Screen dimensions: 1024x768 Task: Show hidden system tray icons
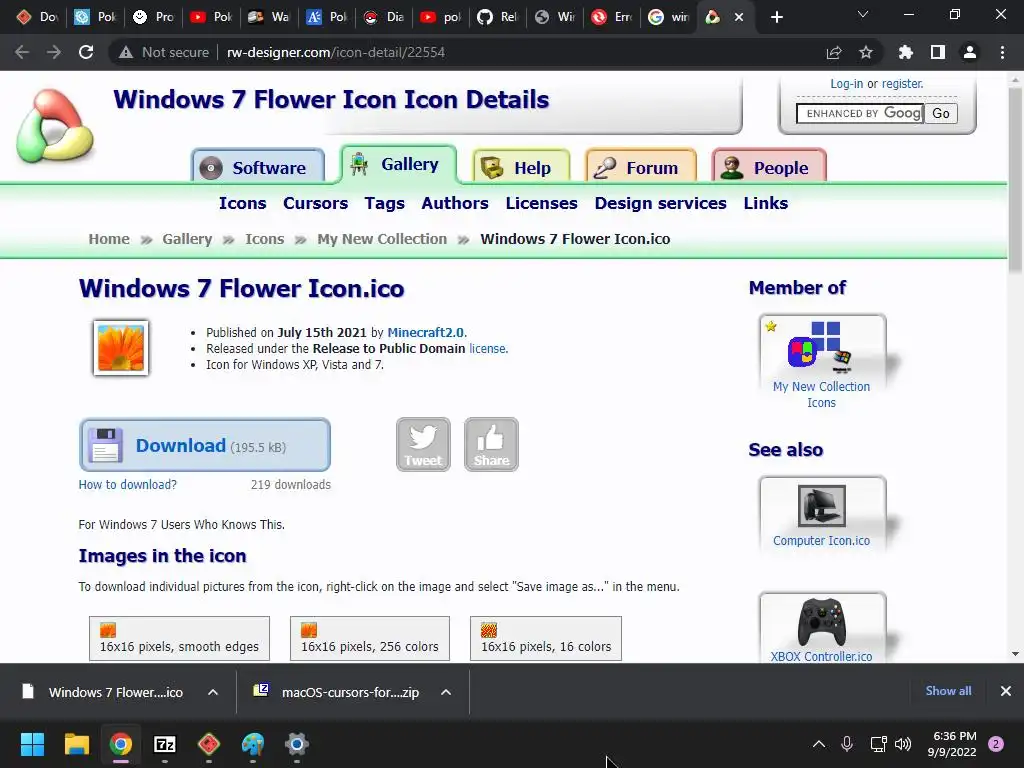[818, 744]
